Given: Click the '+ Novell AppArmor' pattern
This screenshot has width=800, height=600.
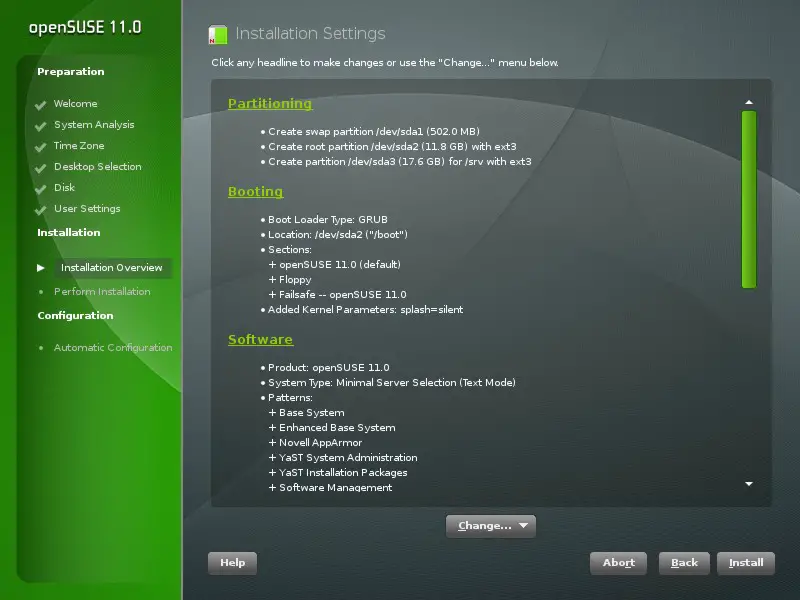Looking at the screenshot, I should point(315,443).
